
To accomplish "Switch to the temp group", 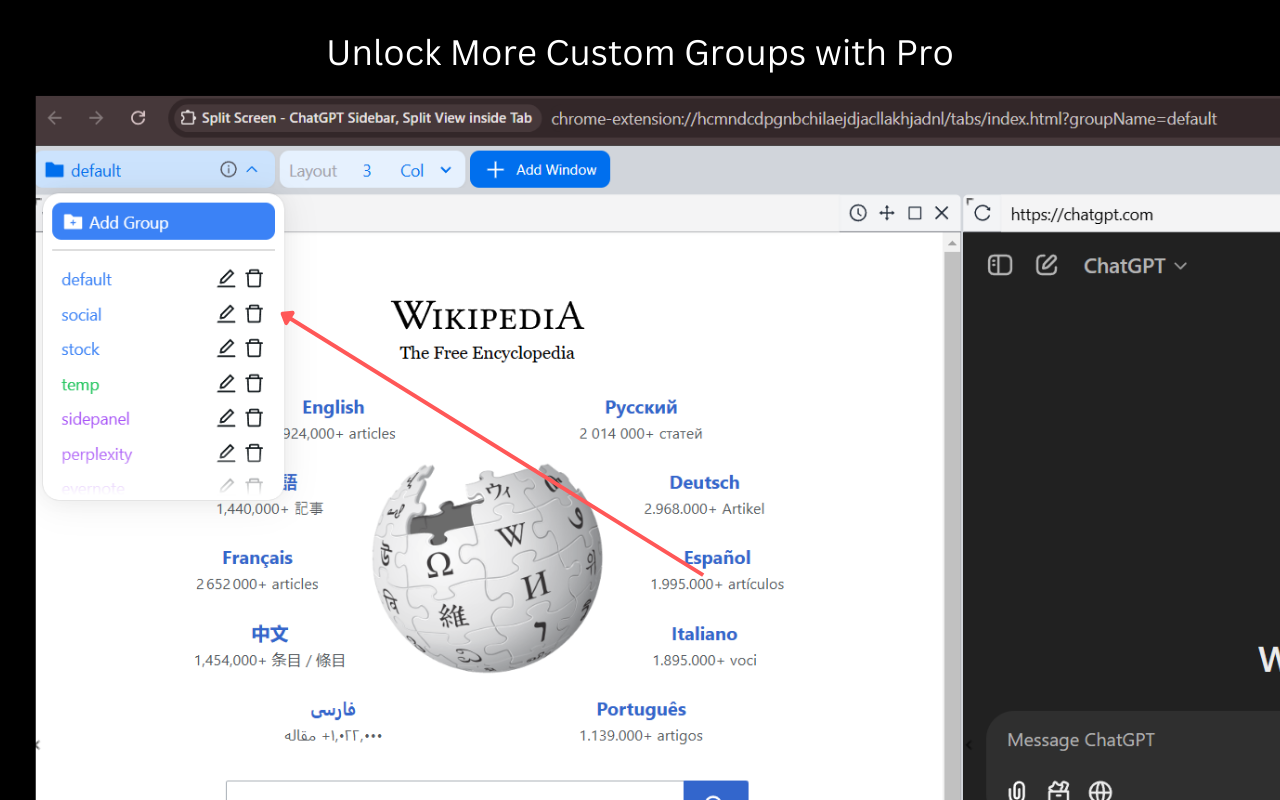I will [80, 385].
